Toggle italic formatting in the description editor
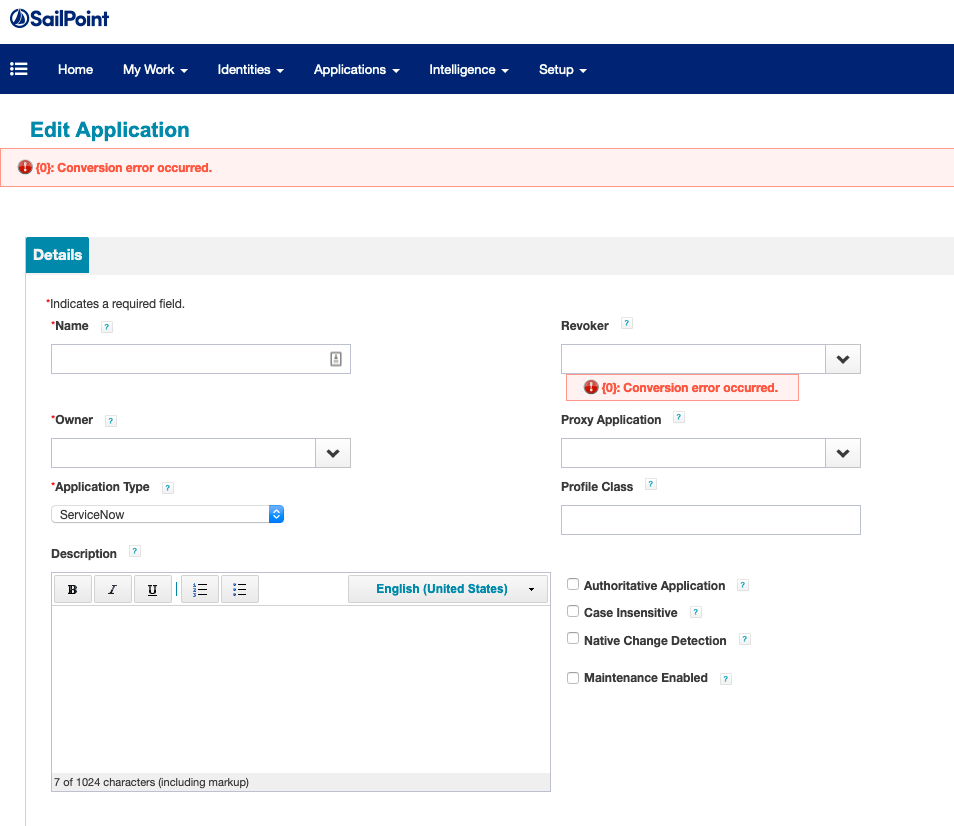This screenshot has height=826, width=954. pyautogui.click(x=112, y=589)
